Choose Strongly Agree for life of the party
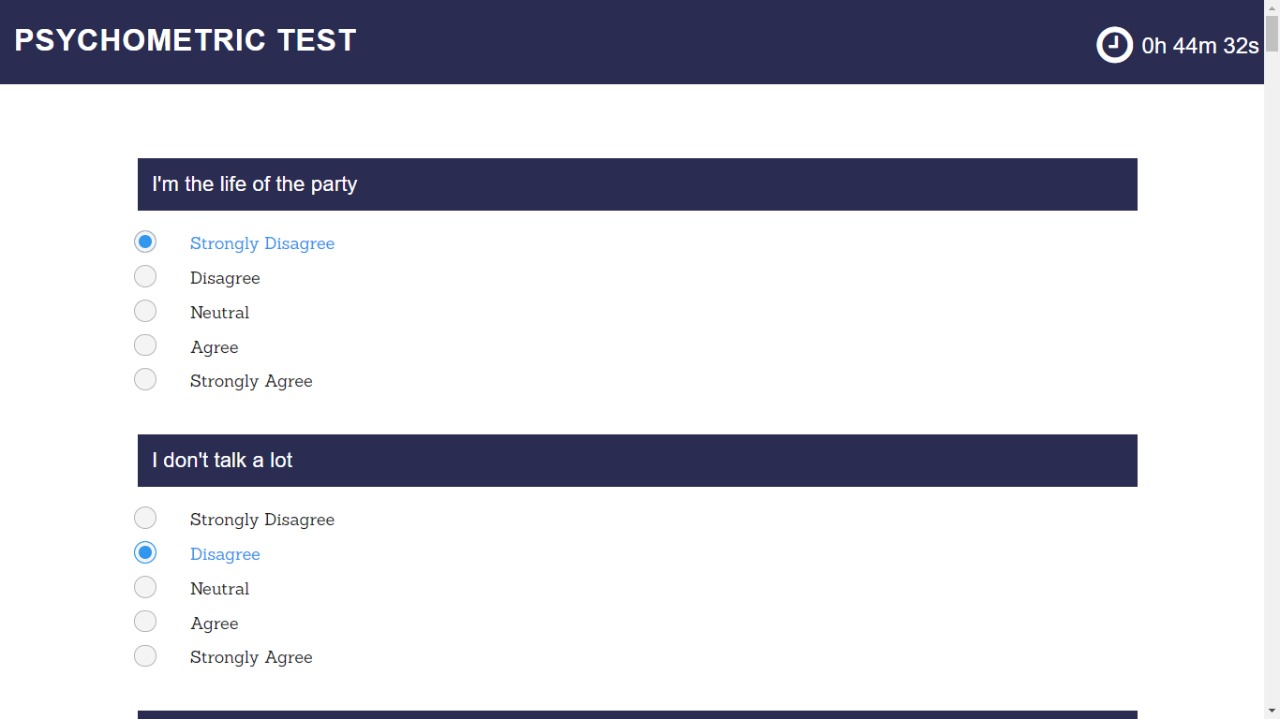This screenshot has height=719, width=1280. 145,380
